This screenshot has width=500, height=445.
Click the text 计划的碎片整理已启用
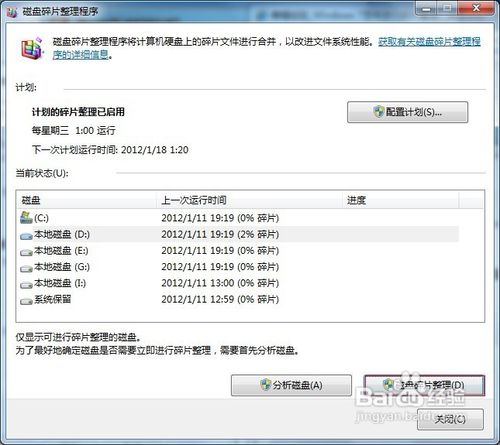pos(78,112)
